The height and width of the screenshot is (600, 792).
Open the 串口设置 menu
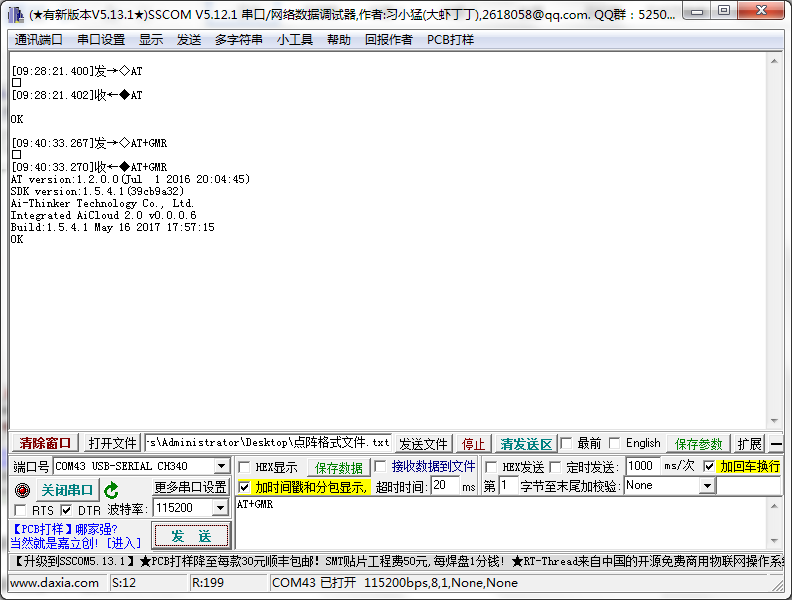click(x=101, y=40)
